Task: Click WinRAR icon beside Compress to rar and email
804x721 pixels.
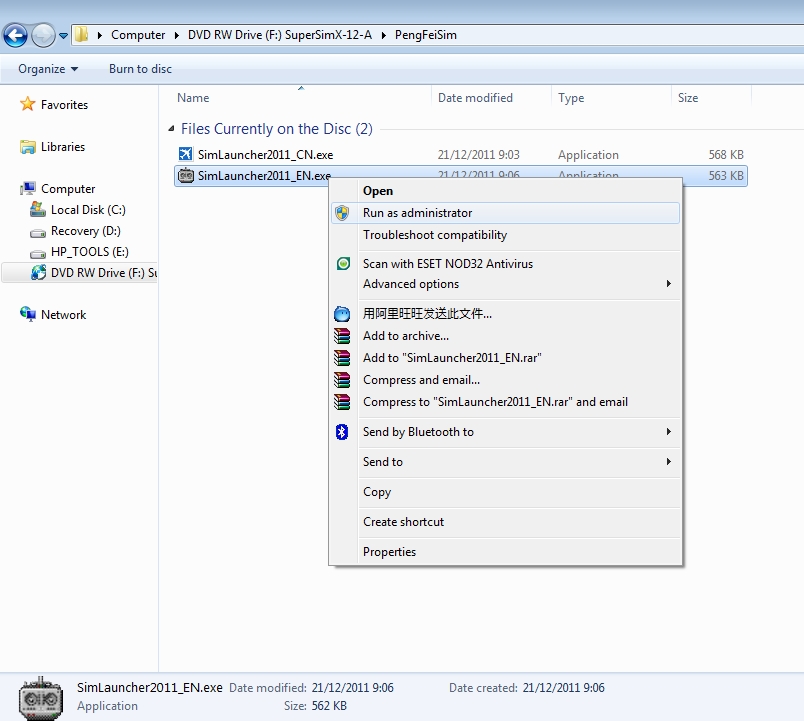Action: [x=342, y=402]
